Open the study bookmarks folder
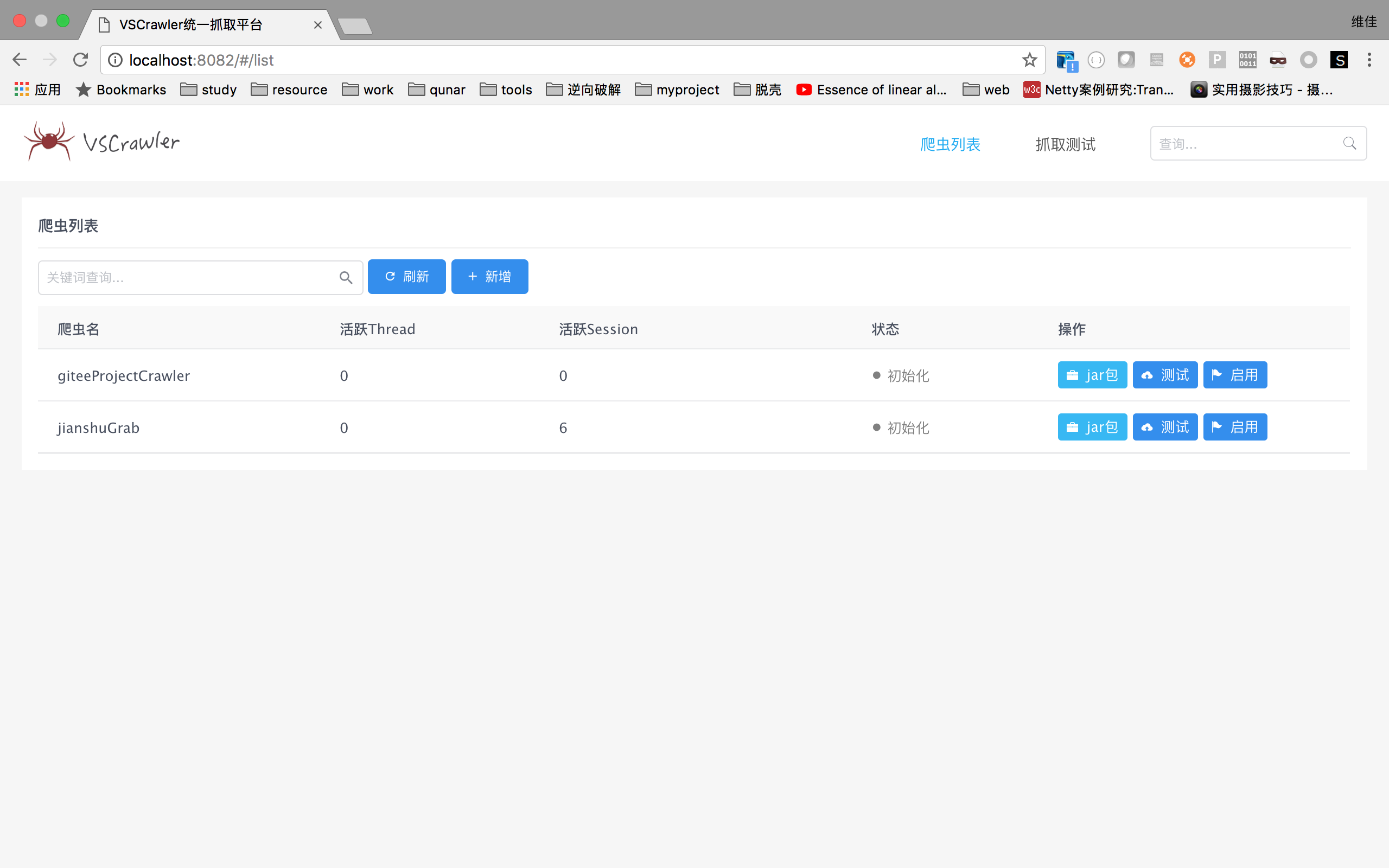Viewport: 1389px width, 868px height. 208,90
